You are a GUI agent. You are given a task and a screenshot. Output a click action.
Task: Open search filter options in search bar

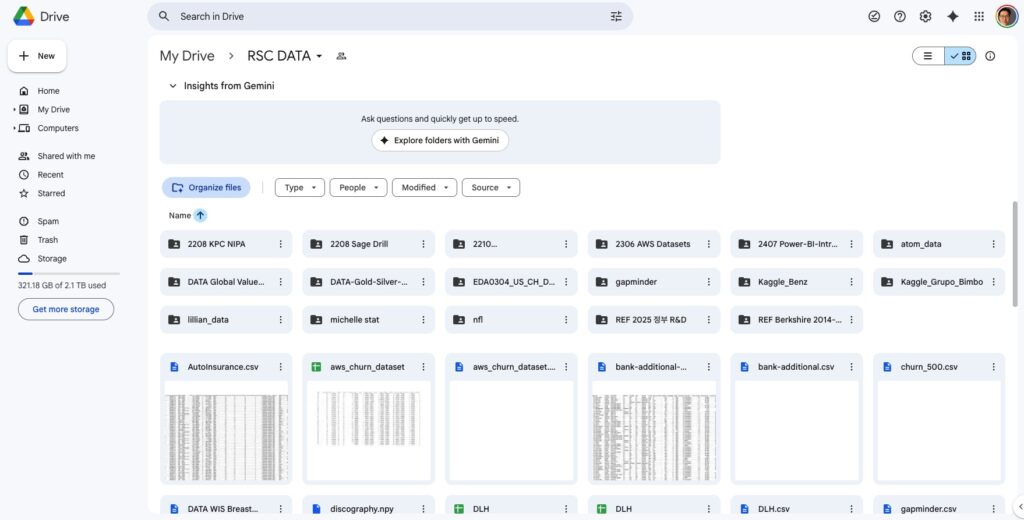click(x=616, y=17)
